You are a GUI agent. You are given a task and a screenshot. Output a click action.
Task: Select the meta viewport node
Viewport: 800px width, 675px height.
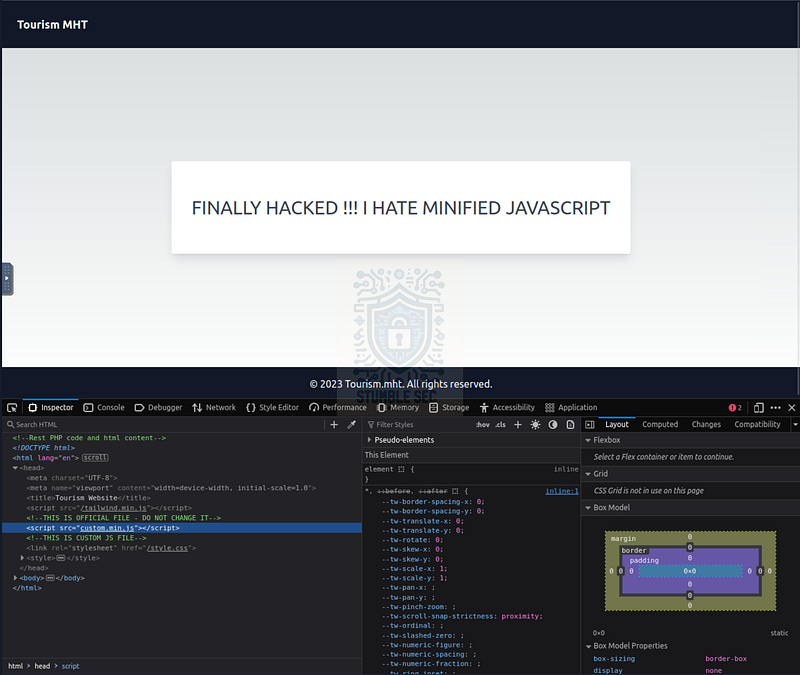tap(171, 488)
